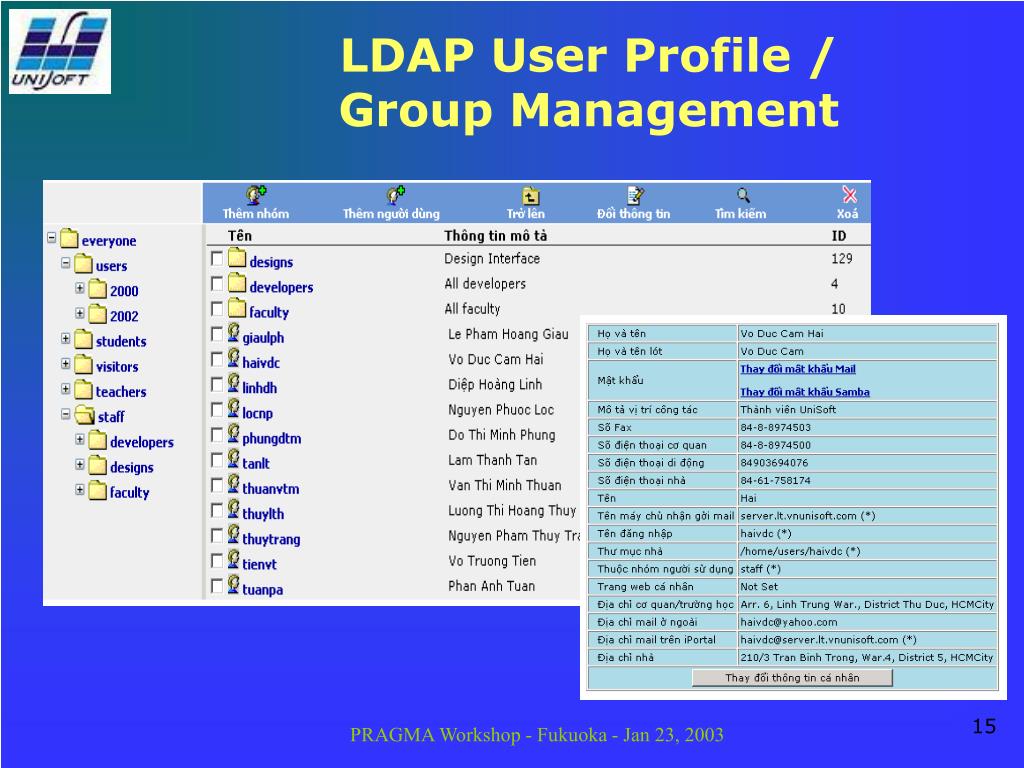Check the box for faculty group
The image size is (1024, 768).
pyautogui.click(x=217, y=309)
